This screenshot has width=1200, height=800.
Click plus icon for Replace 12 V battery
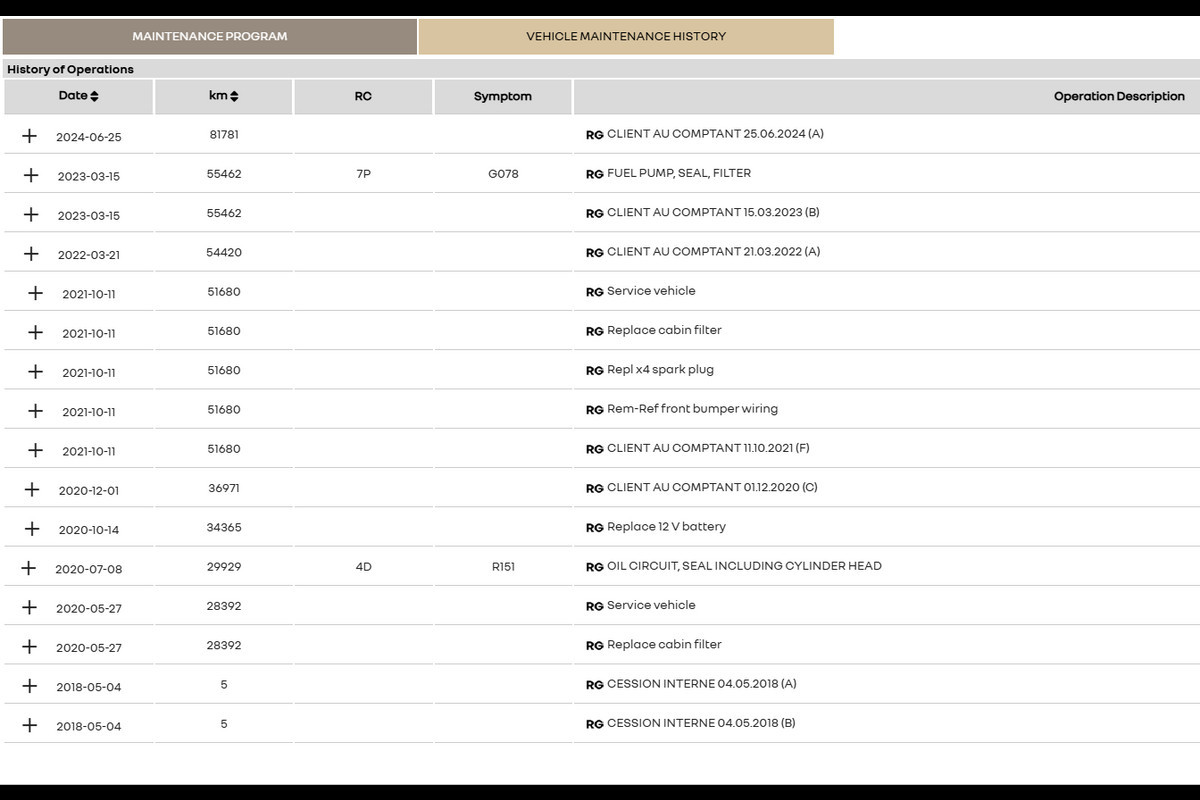32,529
